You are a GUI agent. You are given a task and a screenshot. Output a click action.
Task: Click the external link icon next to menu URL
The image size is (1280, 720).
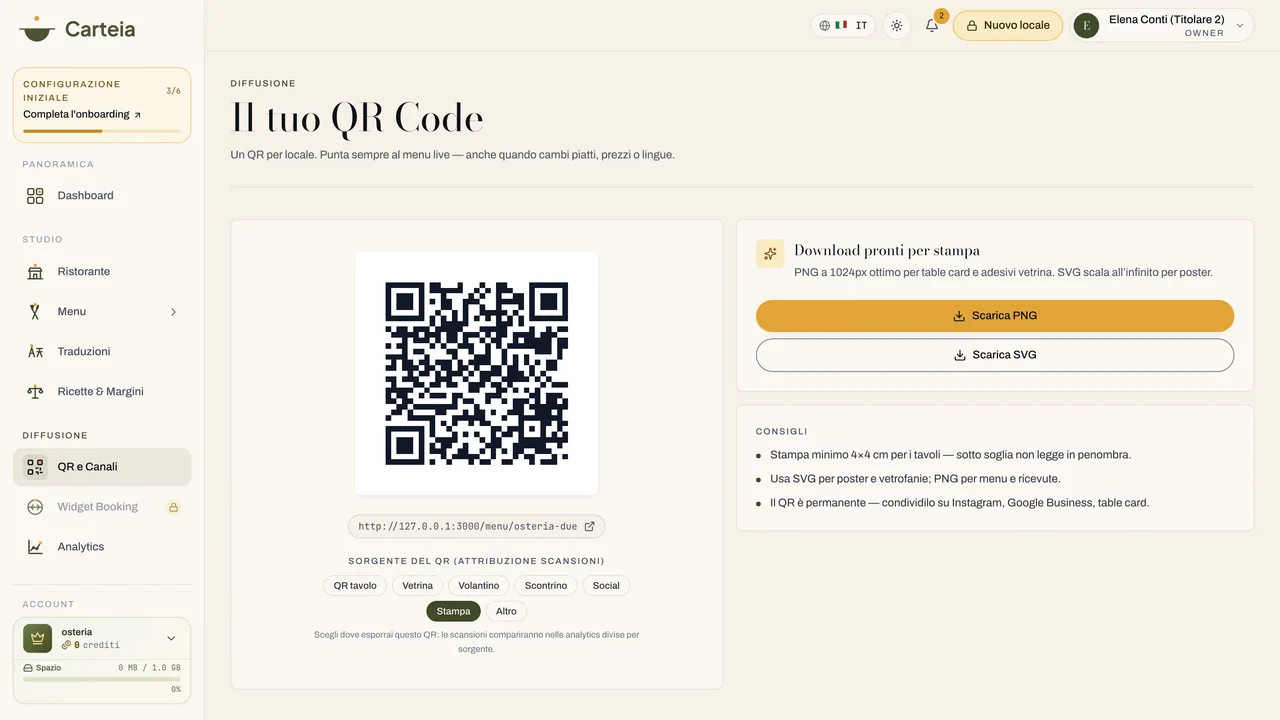(589, 526)
